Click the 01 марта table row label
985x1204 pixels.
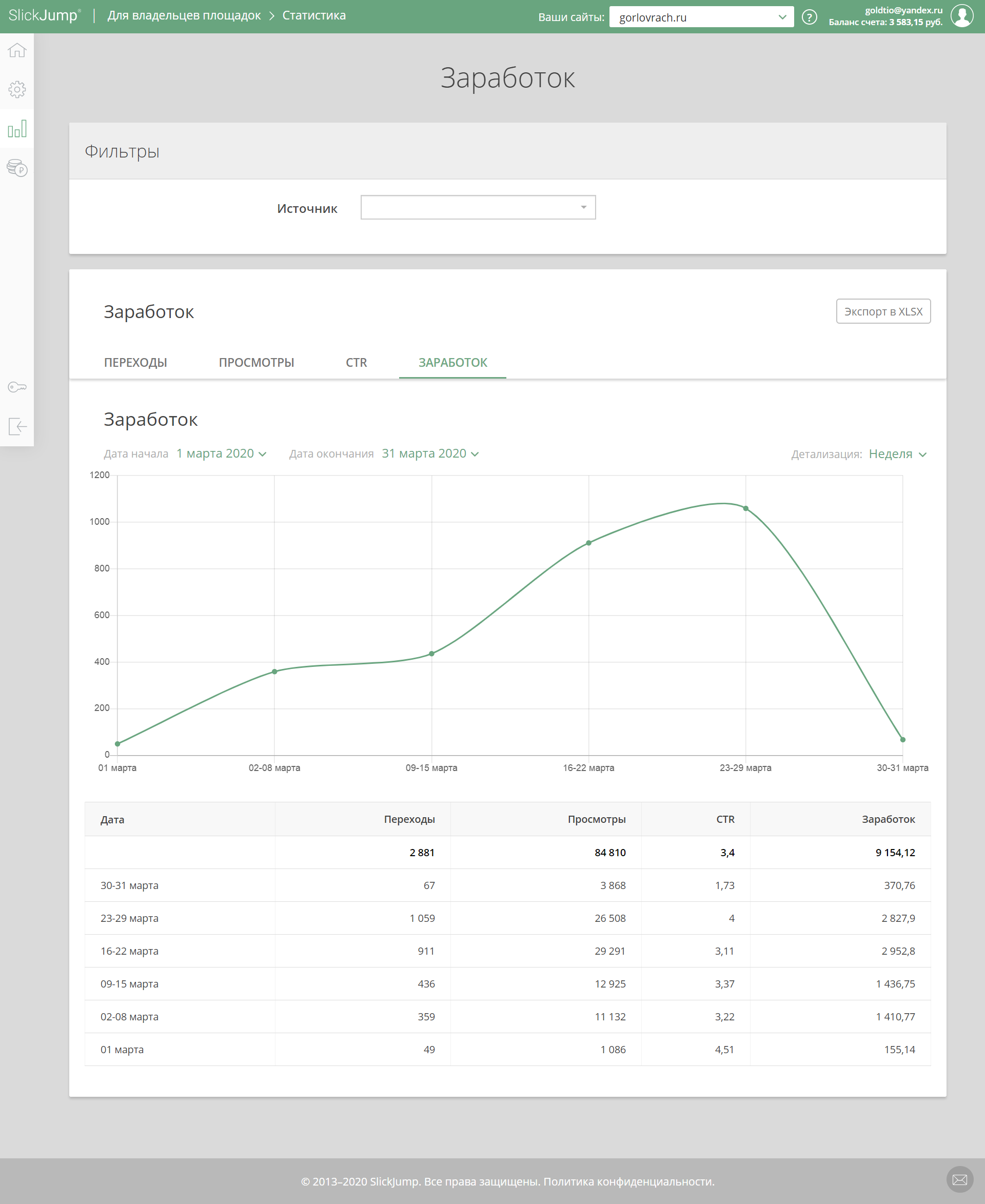pos(122,1050)
